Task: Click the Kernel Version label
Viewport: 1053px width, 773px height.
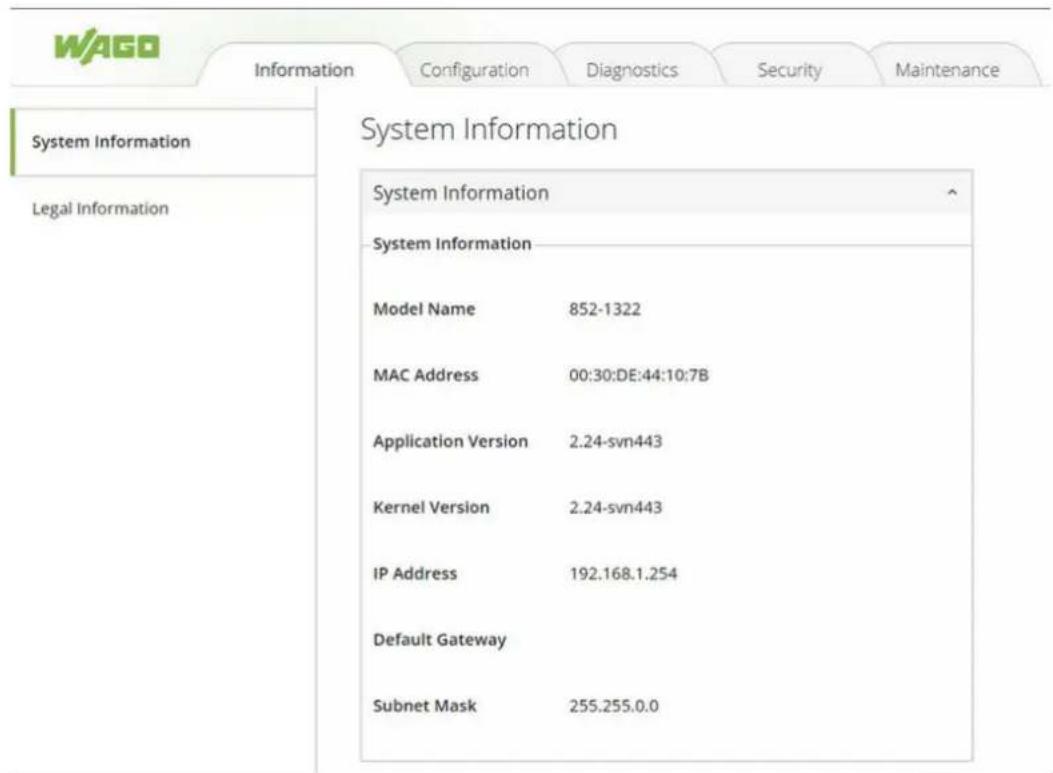Action: (431, 507)
